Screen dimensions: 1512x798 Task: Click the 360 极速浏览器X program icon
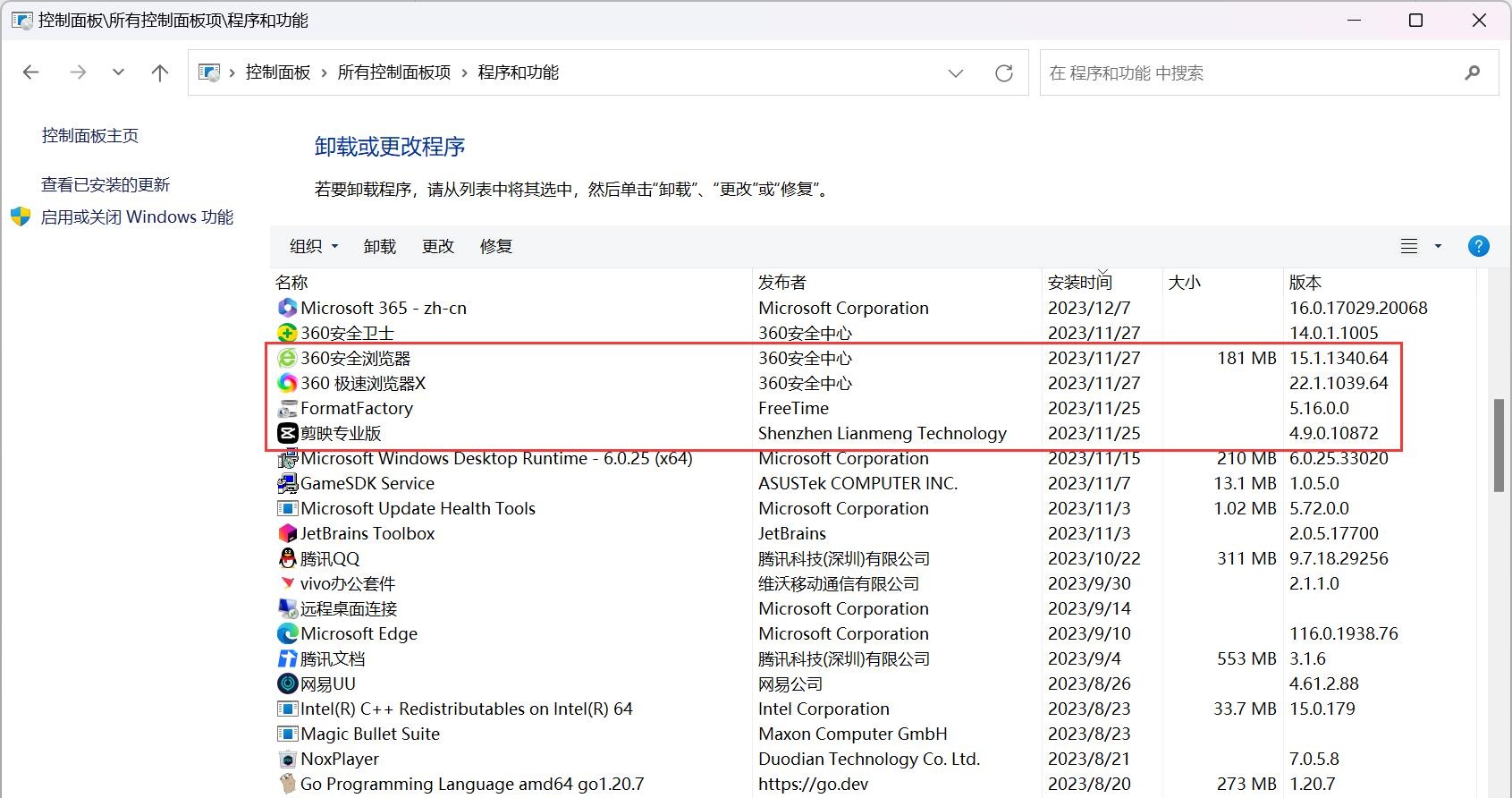[x=287, y=383]
